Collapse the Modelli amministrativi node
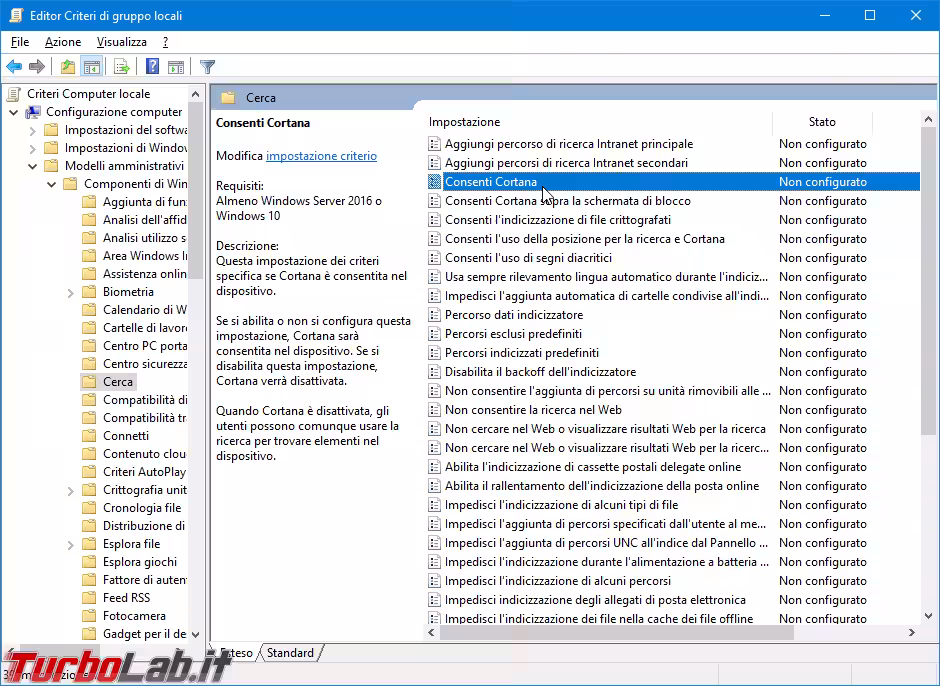This screenshot has height=686, width=940. (x=32, y=166)
